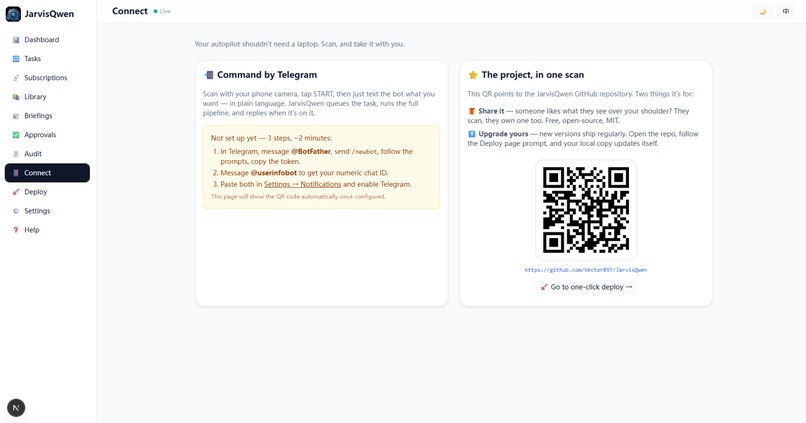Click the Telegram phone icon in card heading
806x423 pixels.
point(209,75)
